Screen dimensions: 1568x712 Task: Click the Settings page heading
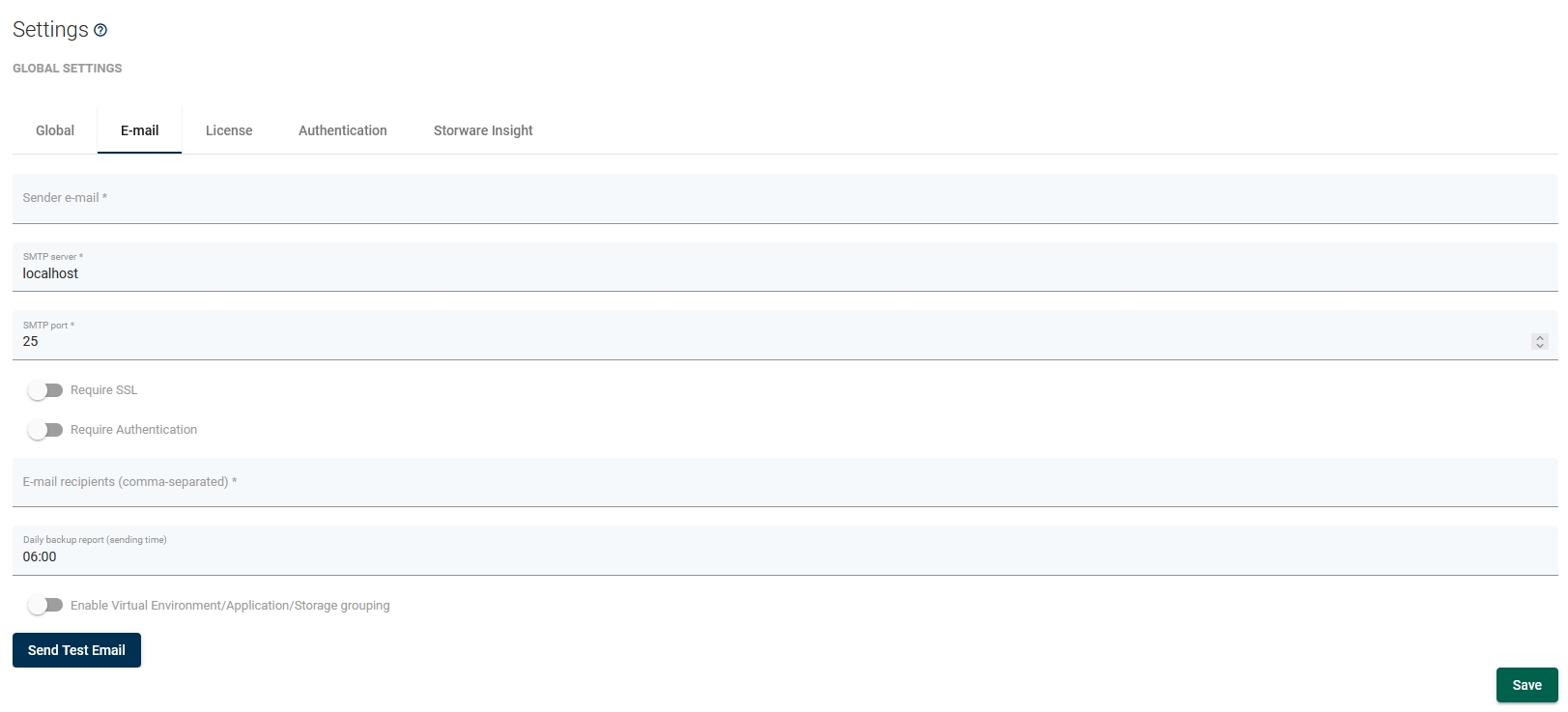click(50, 30)
